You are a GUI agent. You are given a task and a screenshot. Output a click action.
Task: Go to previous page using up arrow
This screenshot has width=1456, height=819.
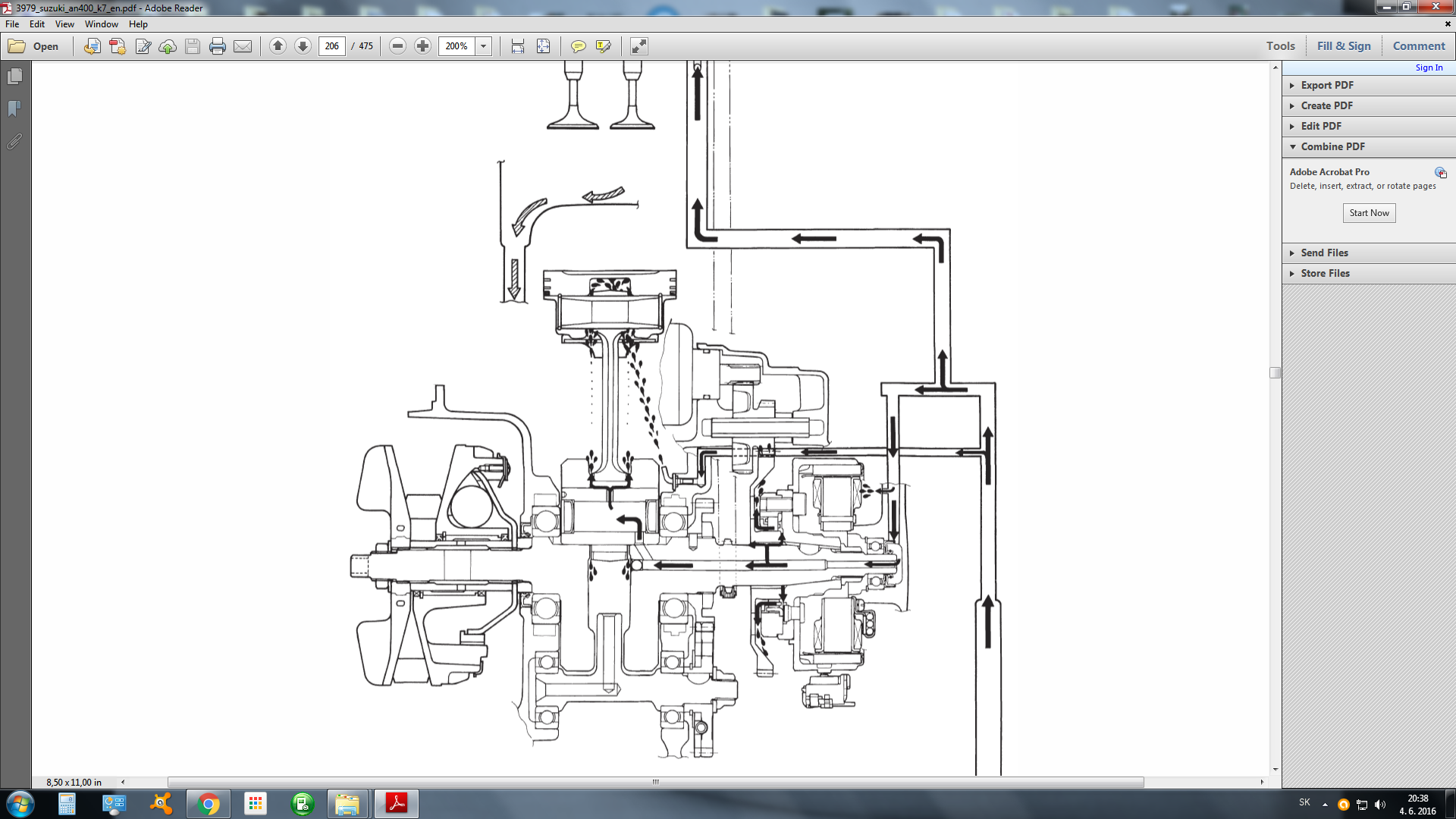click(278, 46)
